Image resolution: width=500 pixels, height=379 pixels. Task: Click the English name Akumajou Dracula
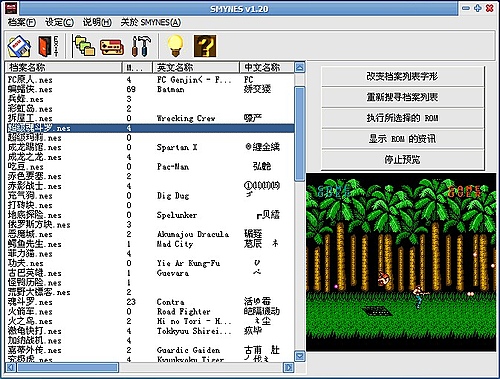(193, 234)
